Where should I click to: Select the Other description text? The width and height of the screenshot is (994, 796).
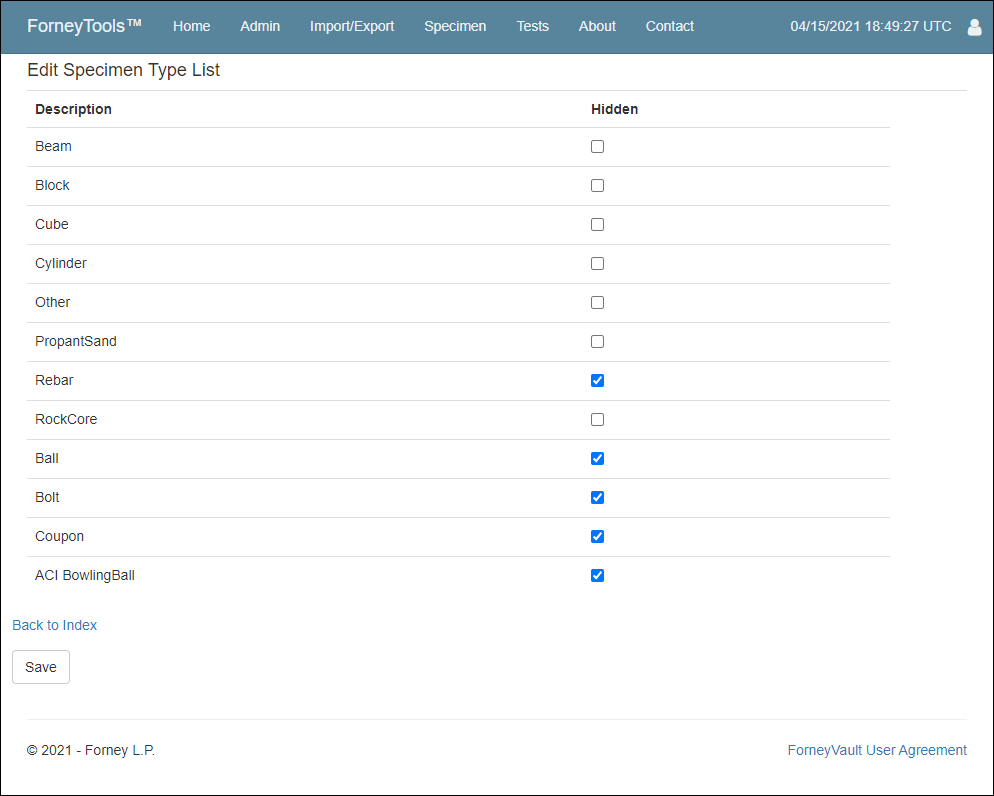pos(53,302)
